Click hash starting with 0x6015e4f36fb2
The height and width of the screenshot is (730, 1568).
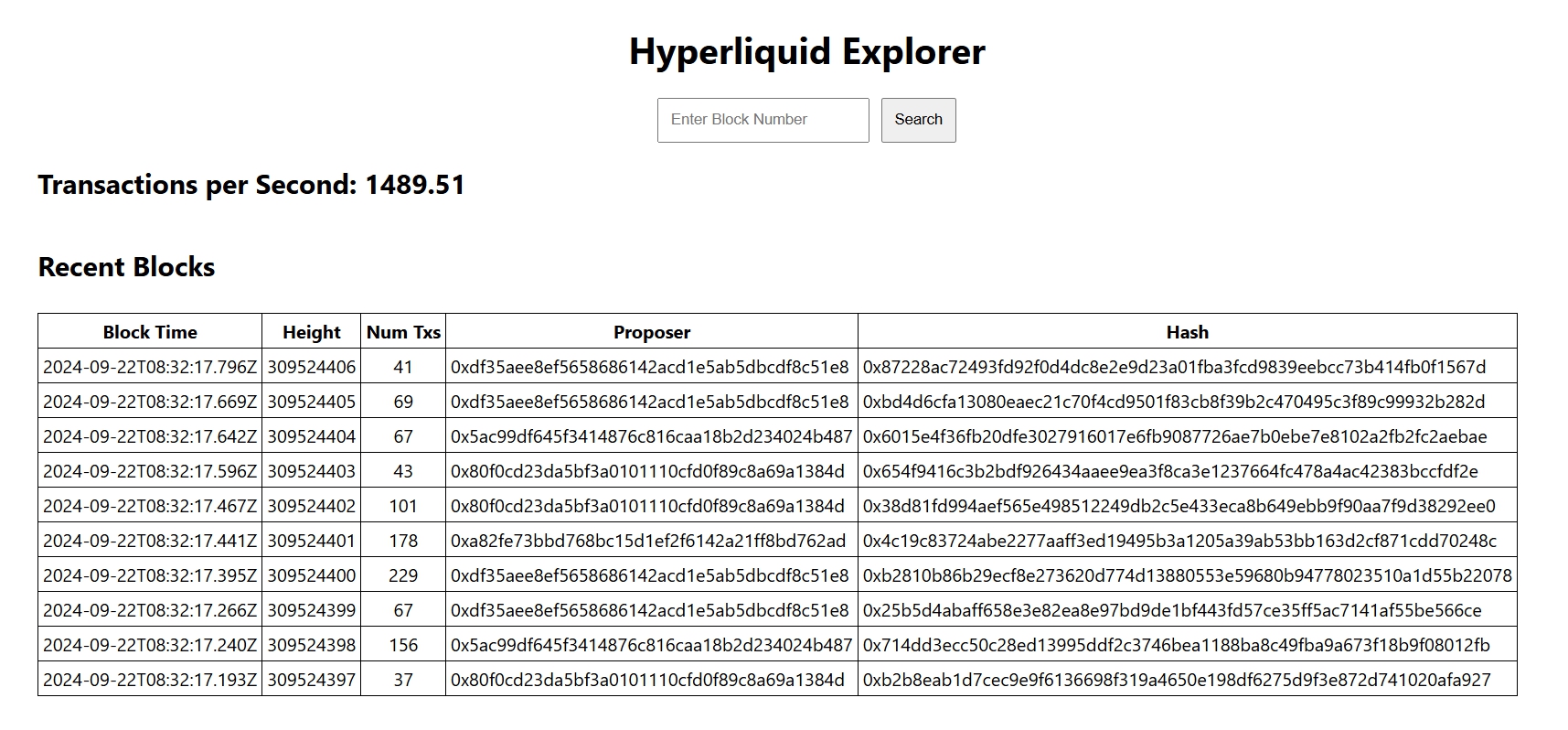(1175, 436)
